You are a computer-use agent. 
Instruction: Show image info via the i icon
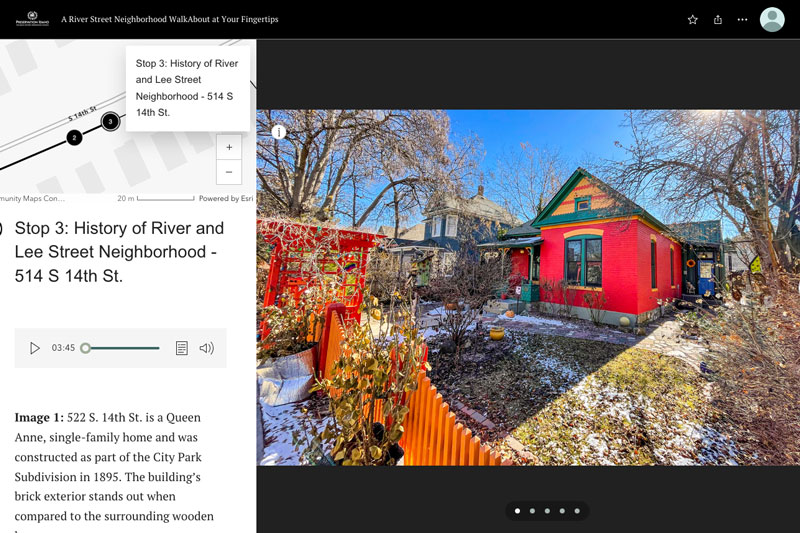279,132
